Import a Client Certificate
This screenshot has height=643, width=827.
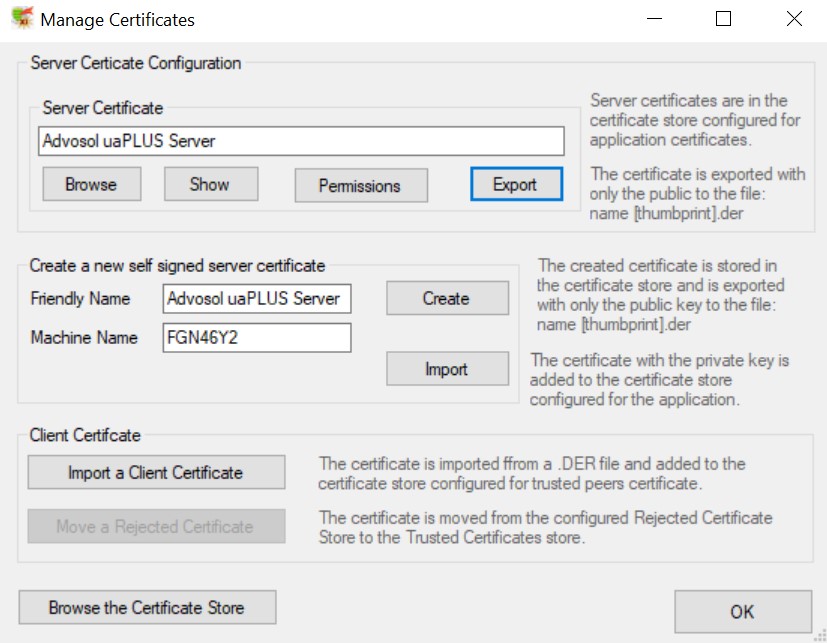click(x=156, y=472)
